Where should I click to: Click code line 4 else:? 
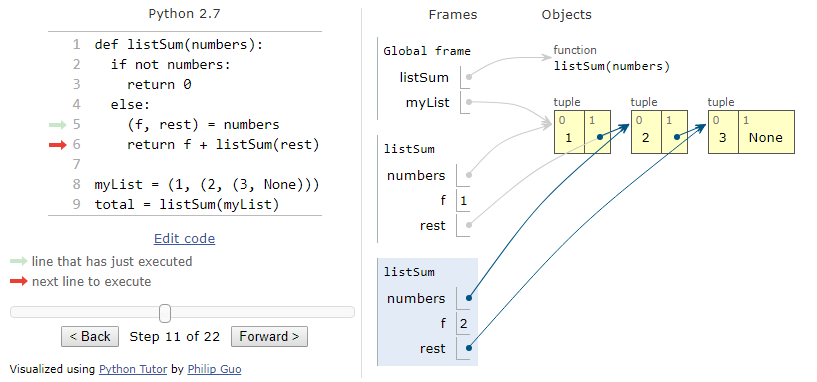pos(130,105)
